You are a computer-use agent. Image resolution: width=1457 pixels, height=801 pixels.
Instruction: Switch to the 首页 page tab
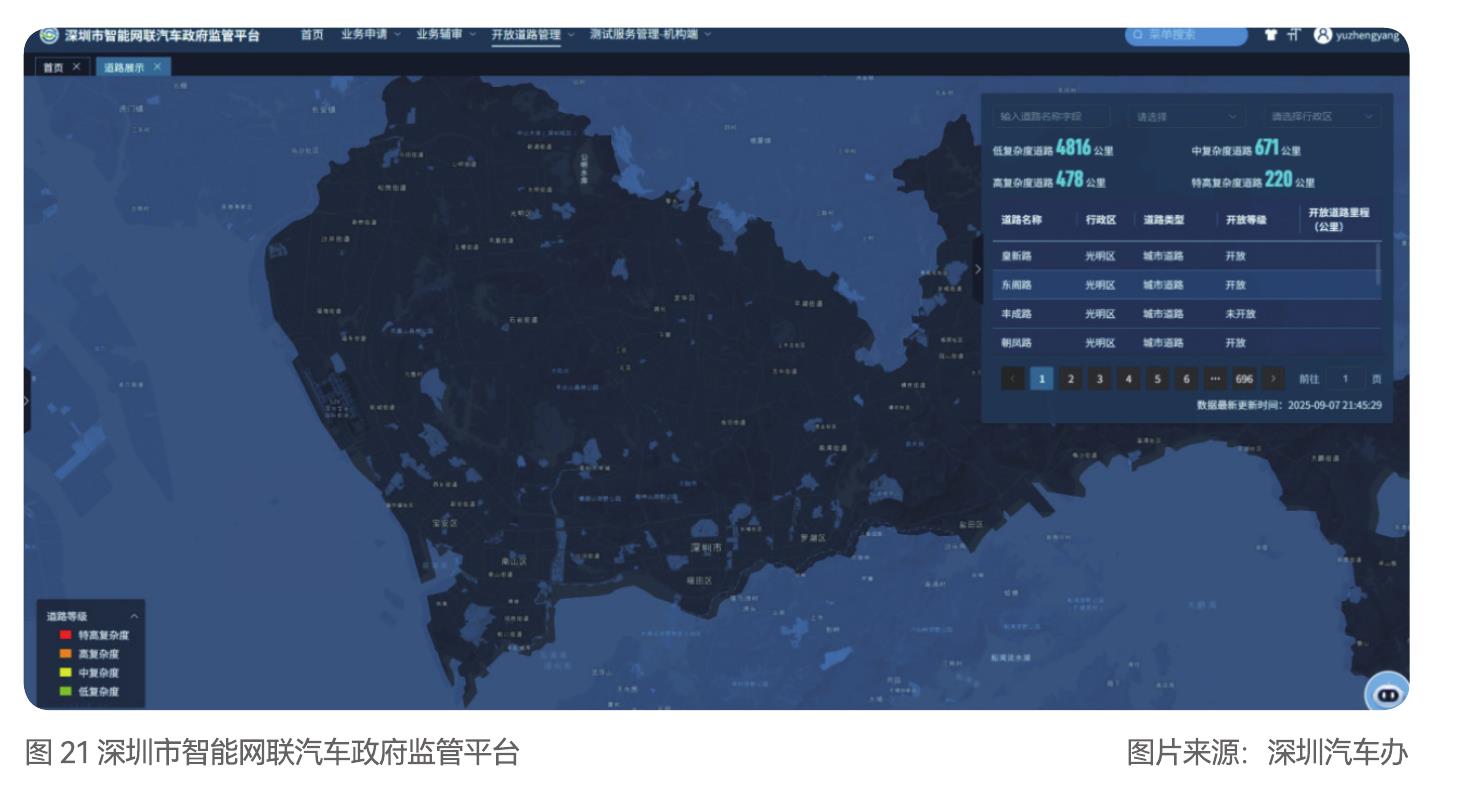coord(53,67)
